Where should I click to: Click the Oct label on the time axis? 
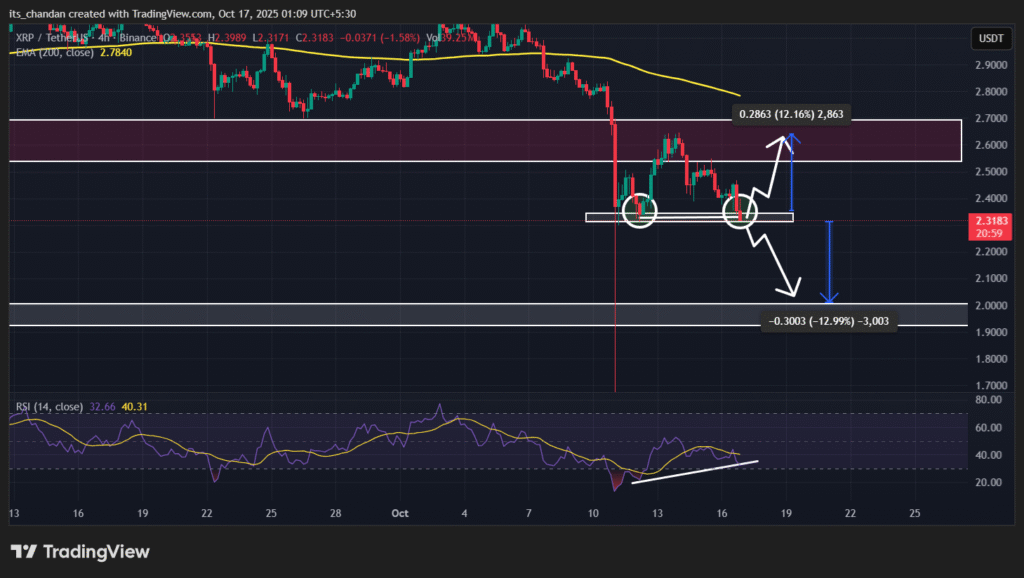(x=399, y=513)
